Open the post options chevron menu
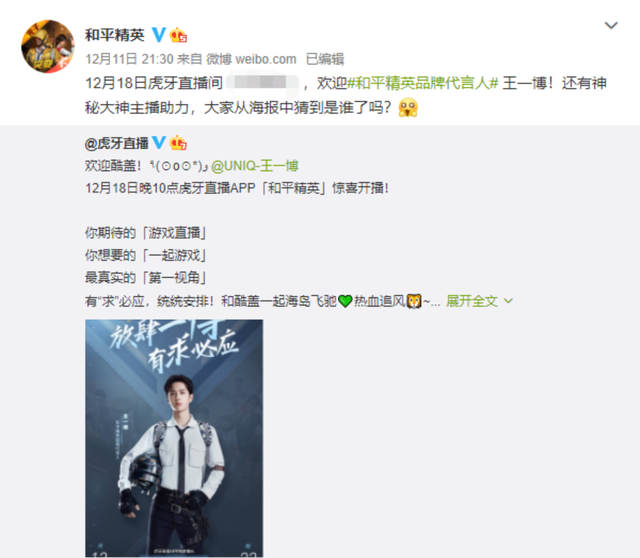The width and height of the screenshot is (640, 558). coord(611,25)
